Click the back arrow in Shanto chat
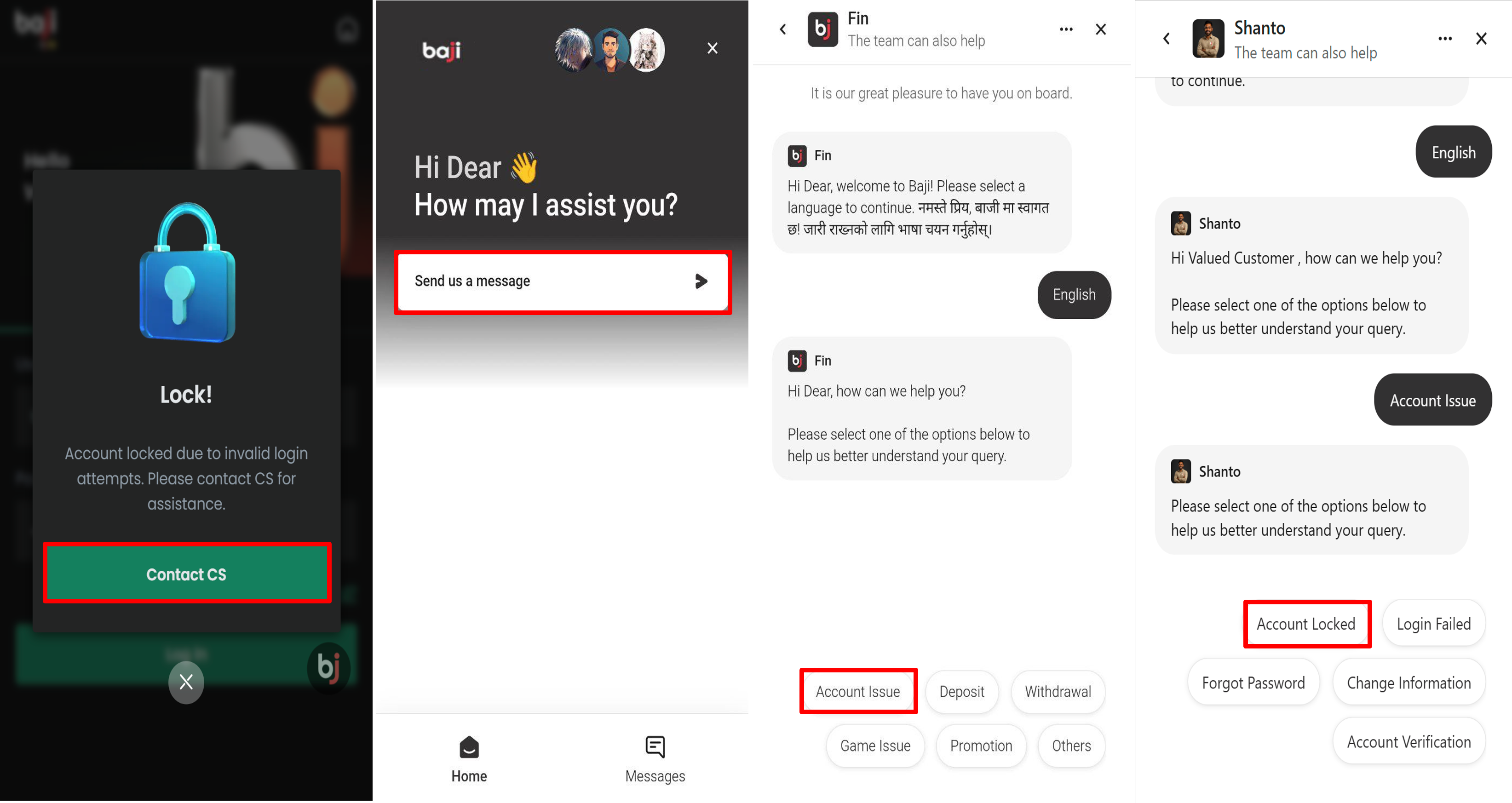This screenshot has width=1512, height=803. click(x=1166, y=39)
